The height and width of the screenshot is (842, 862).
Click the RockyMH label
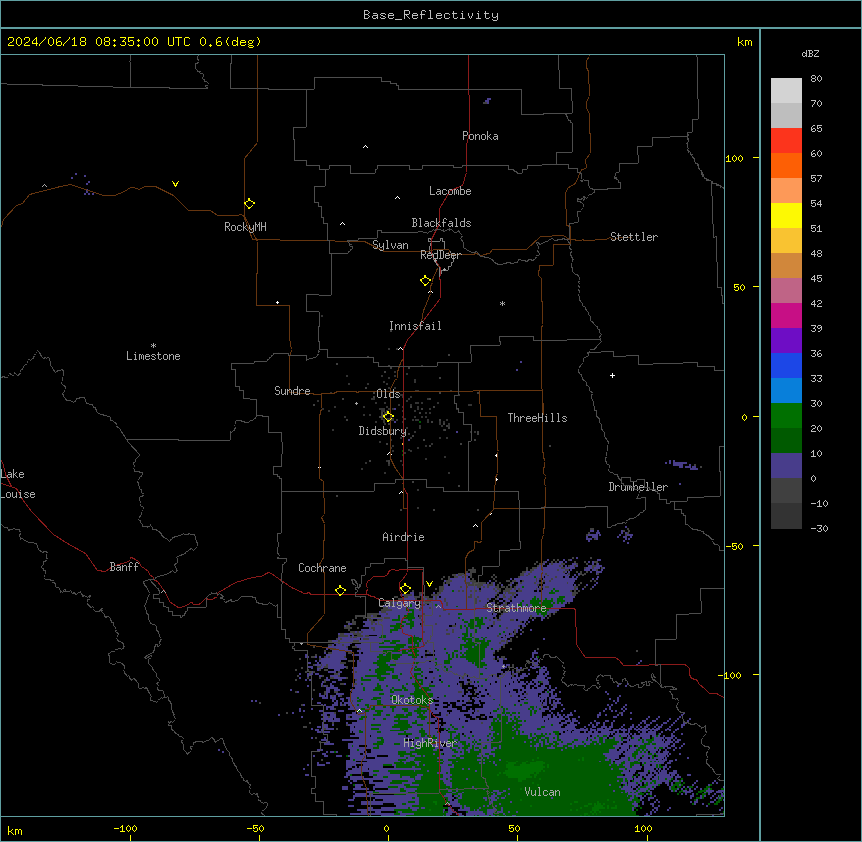click(245, 227)
